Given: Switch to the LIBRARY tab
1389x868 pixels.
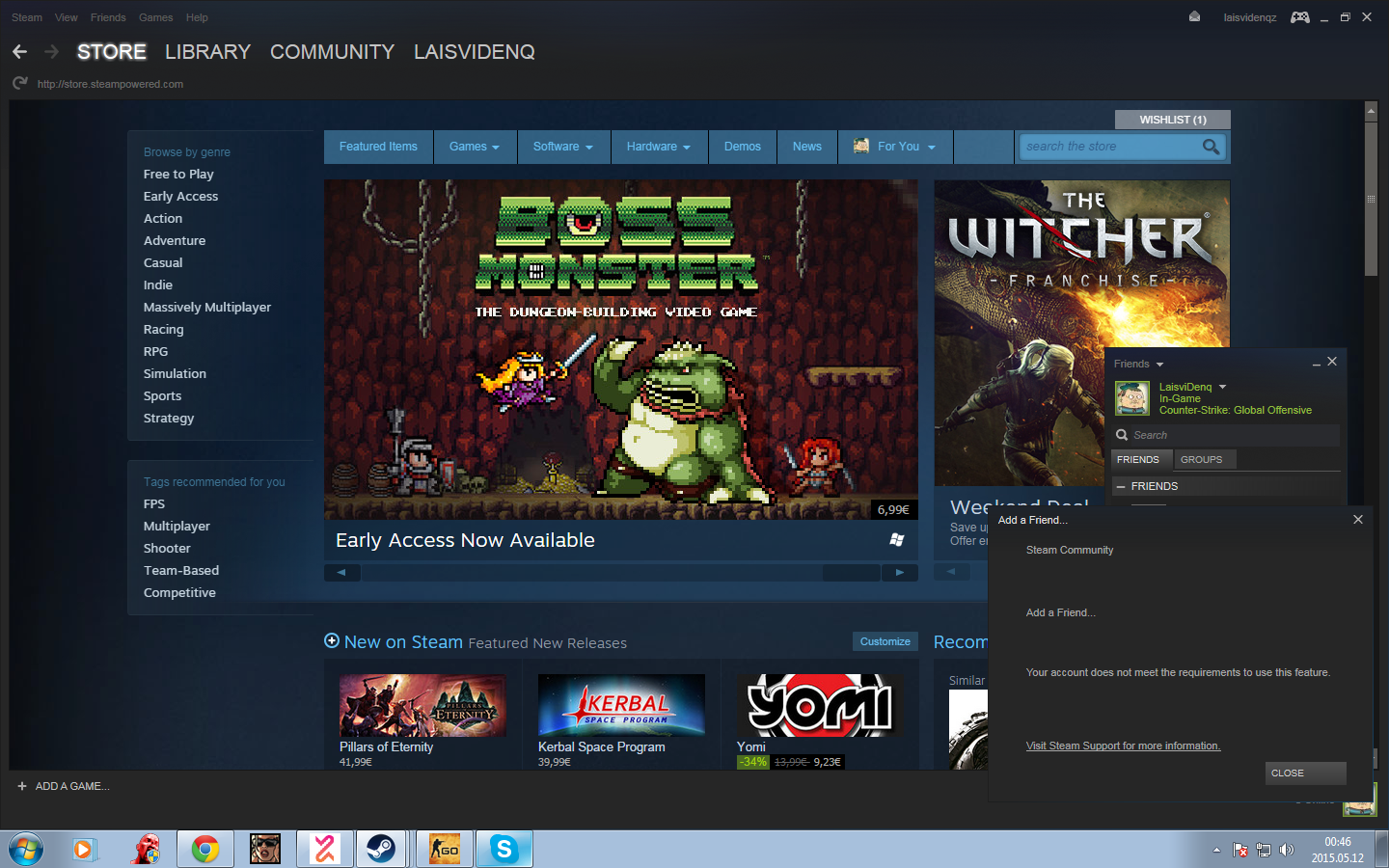Looking at the screenshot, I should click(x=207, y=52).
